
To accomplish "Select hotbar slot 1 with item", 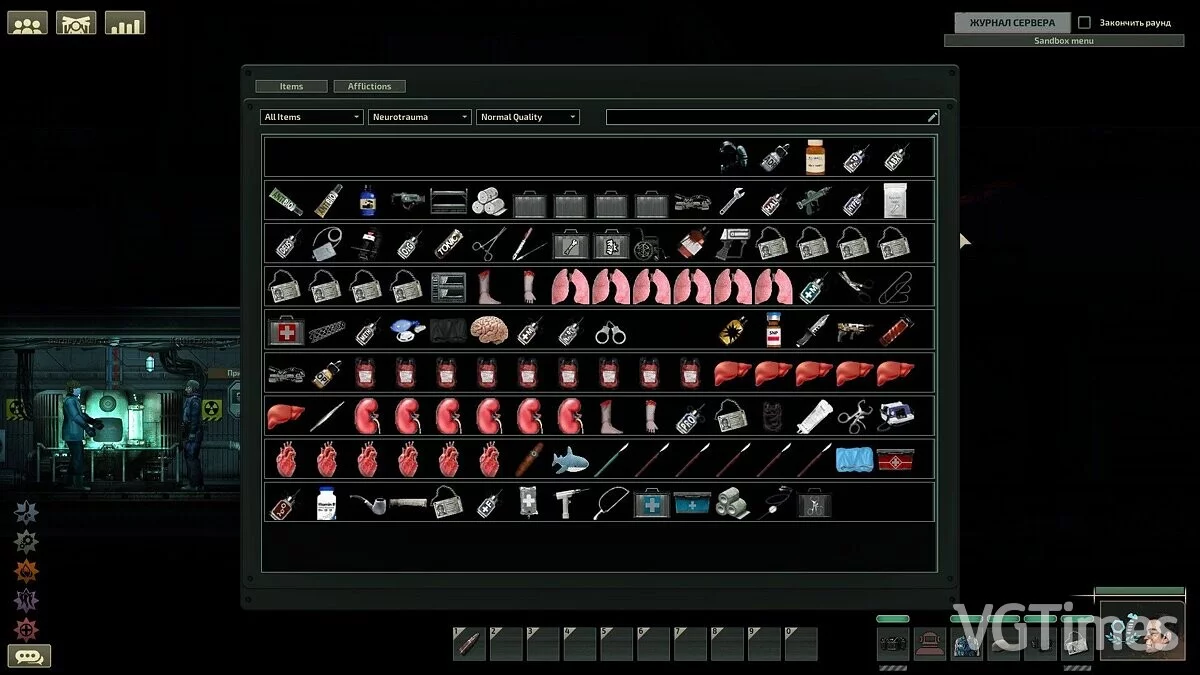I will pos(469,644).
